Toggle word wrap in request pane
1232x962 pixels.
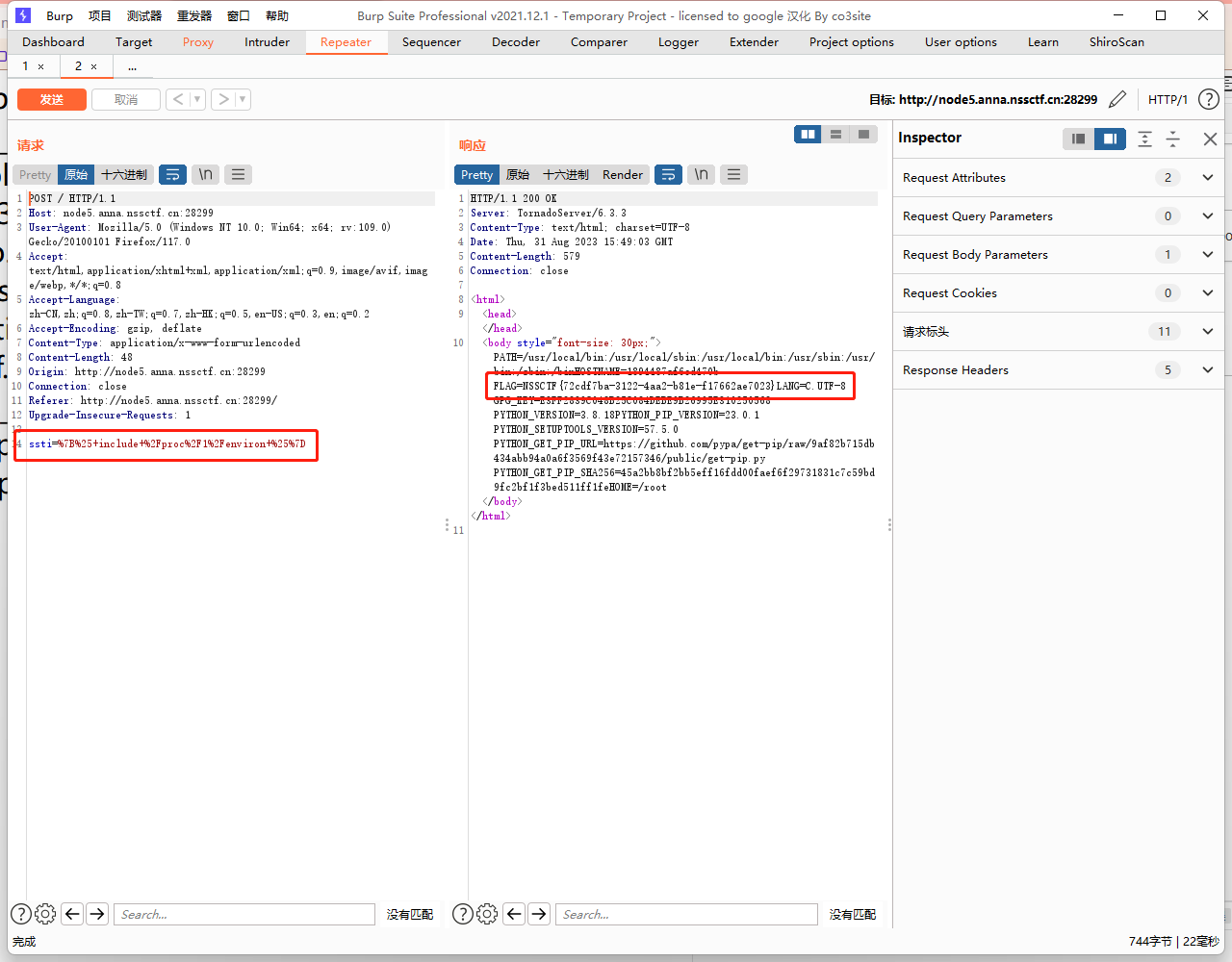coord(173,174)
